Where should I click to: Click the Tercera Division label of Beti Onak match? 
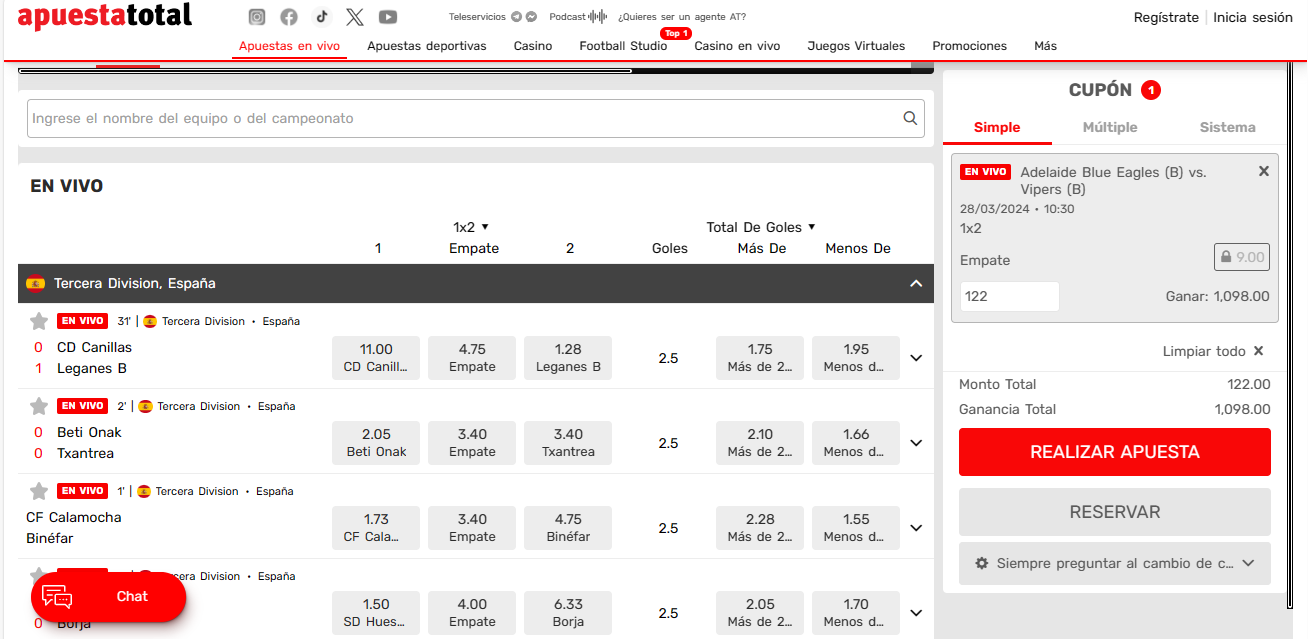pos(198,406)
